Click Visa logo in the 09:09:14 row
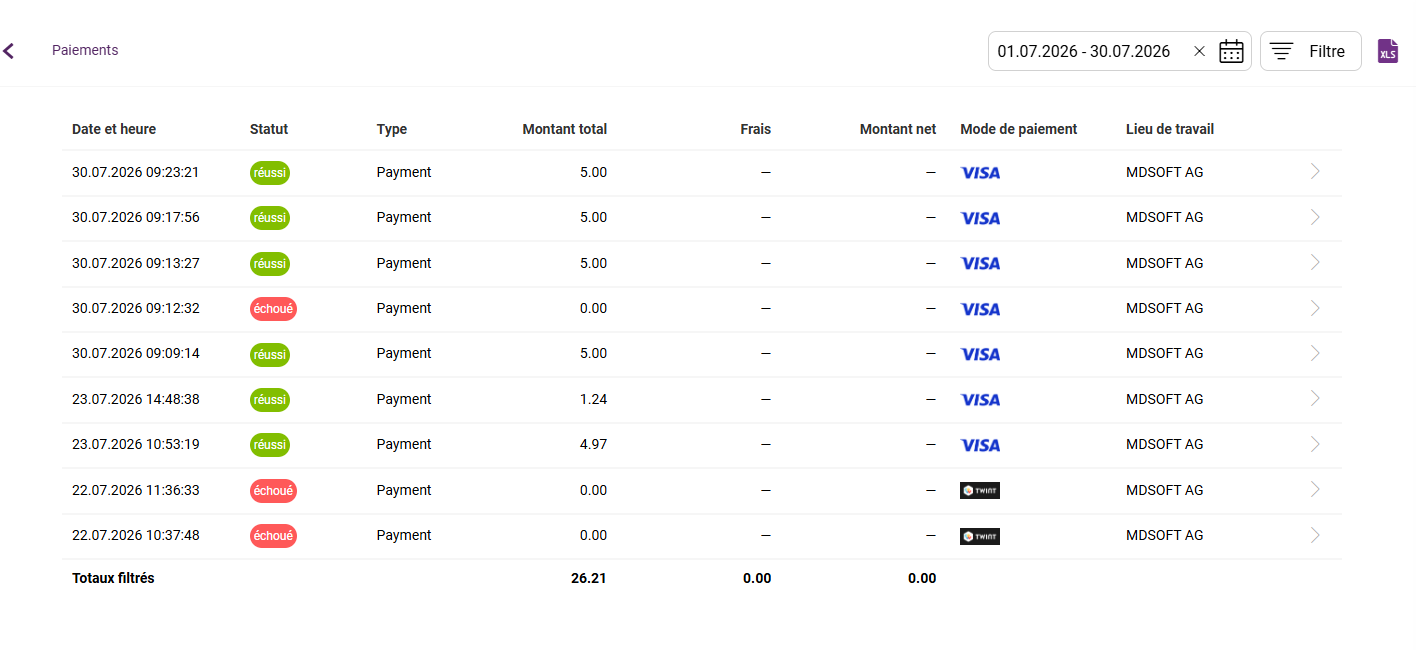This screenshot has height=650, width=1416. tap(980, 354)
